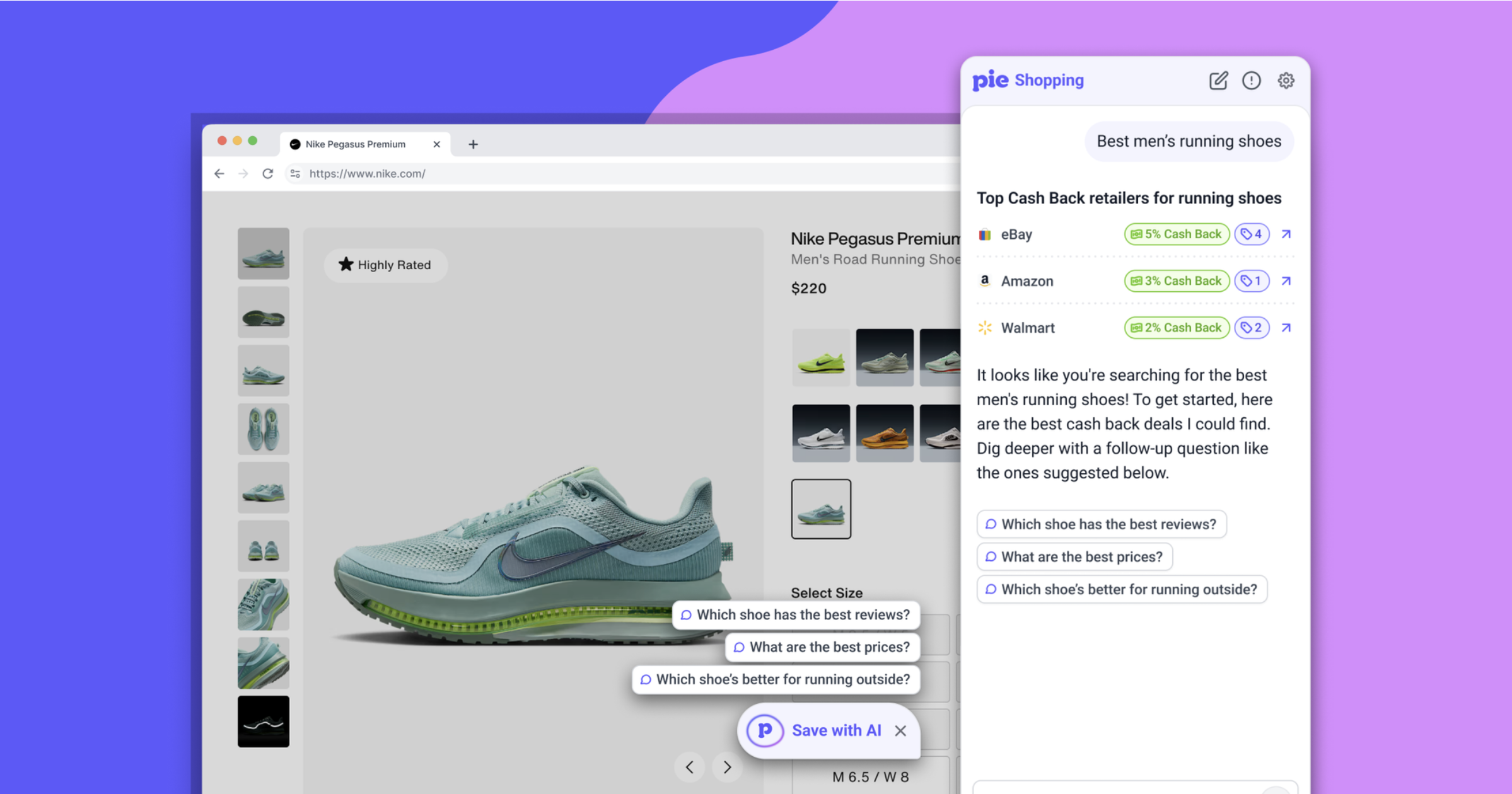
Task: Open Amazon retailer arrow link
Action: coord(1286,281)
